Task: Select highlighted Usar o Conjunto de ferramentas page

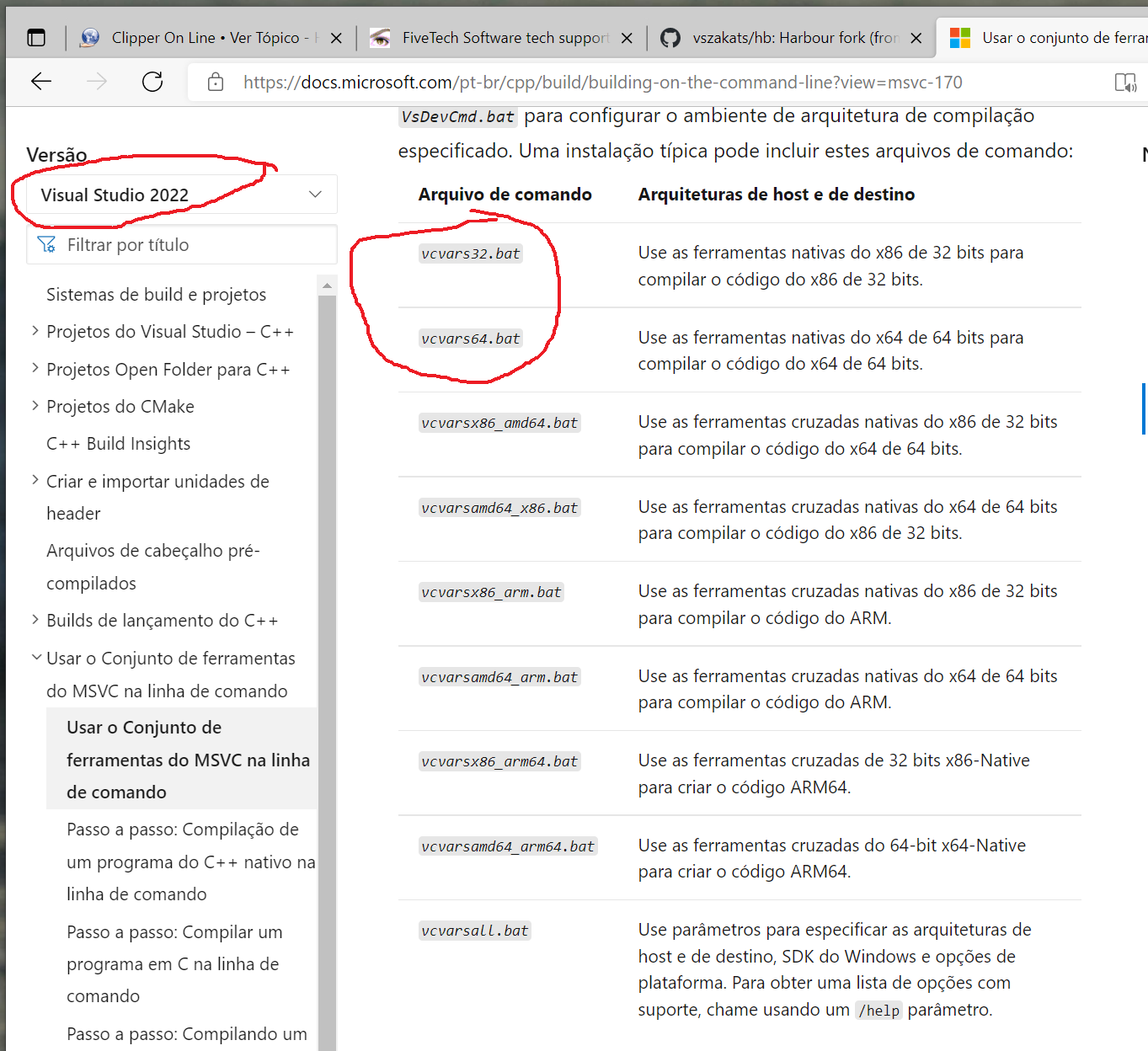Action: pyautogui.click(x=182, y=759)
